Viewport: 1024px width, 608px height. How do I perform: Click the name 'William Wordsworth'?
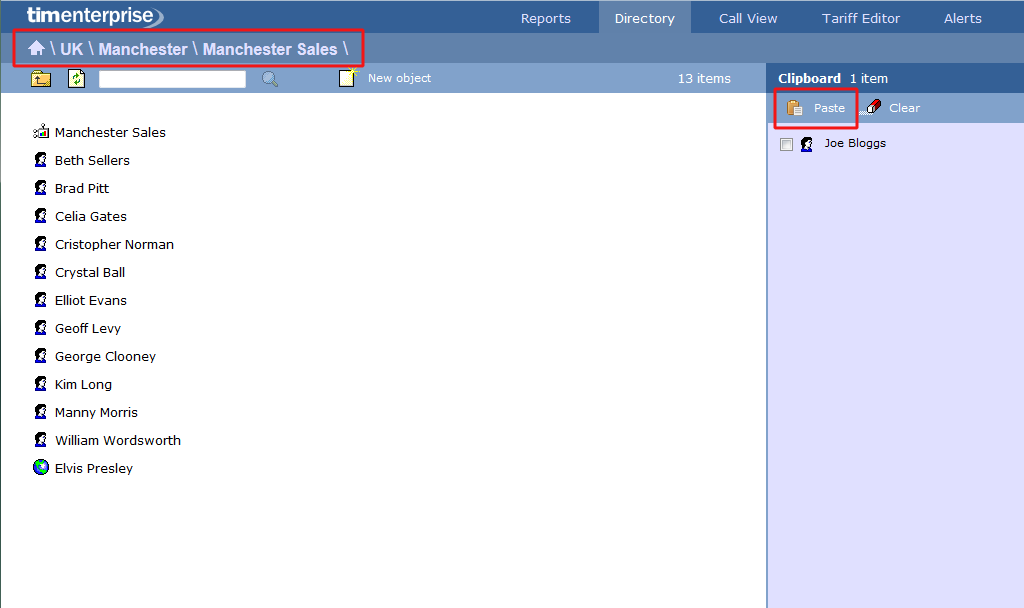pyautogui.click(x=118, y=440)
